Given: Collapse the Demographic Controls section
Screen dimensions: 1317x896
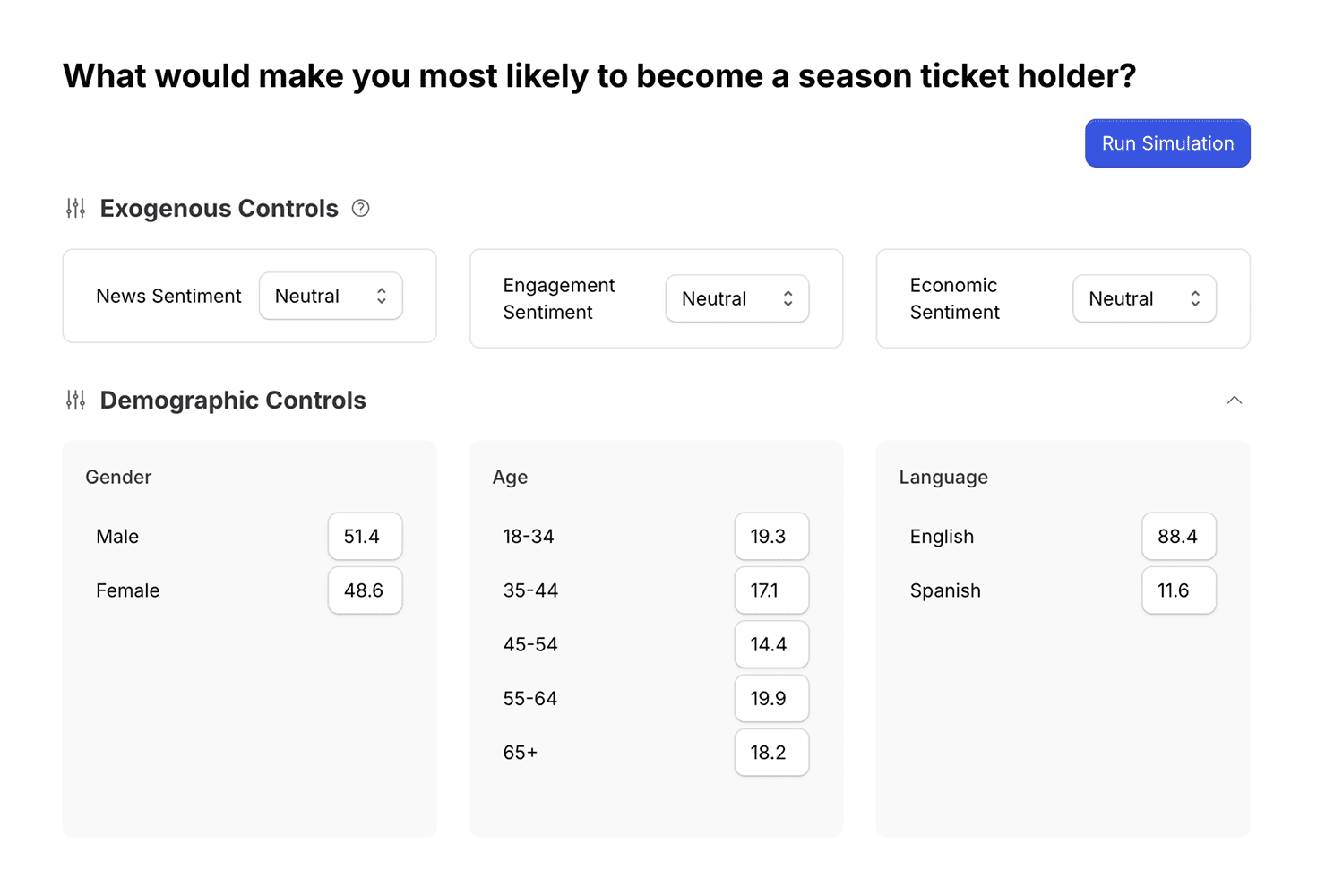Looking at the screenshot, I should (x=1235, y=401).
